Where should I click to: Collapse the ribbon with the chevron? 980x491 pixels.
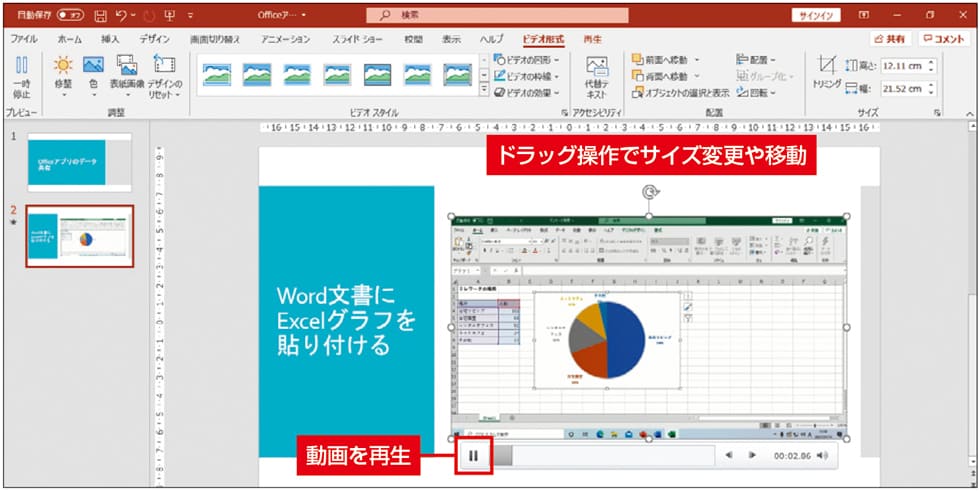(x=969, y=113)
